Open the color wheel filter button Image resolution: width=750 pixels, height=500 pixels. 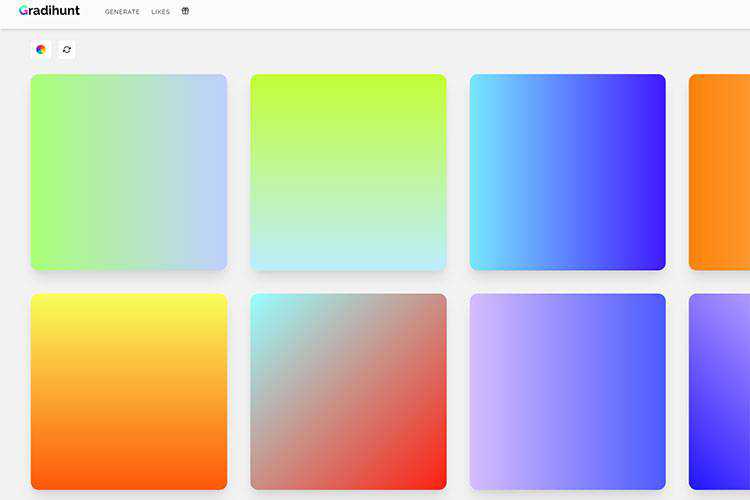pos(41,49)
